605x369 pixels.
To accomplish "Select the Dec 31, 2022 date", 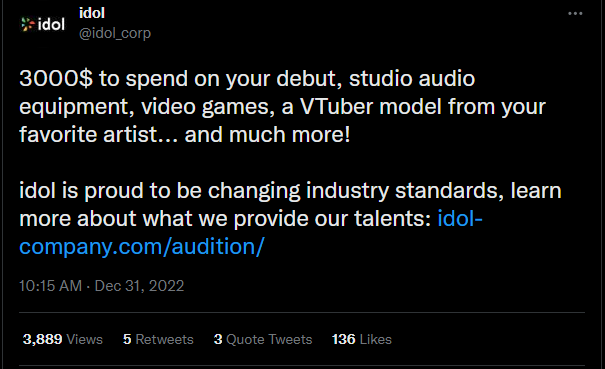I will click(139, 286).
